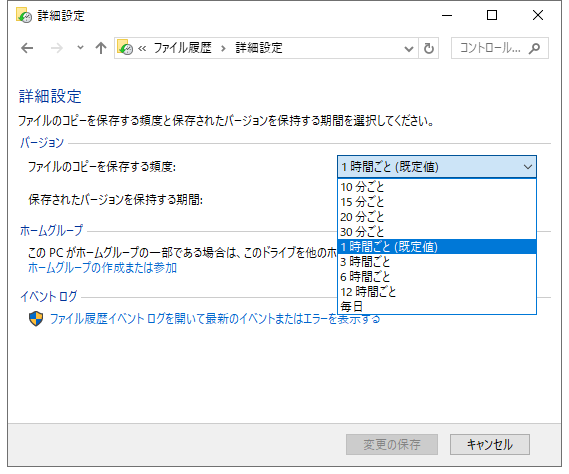Refresh the address bar location
The width and height of the screenshot is (569, 474).
point(429,48)
